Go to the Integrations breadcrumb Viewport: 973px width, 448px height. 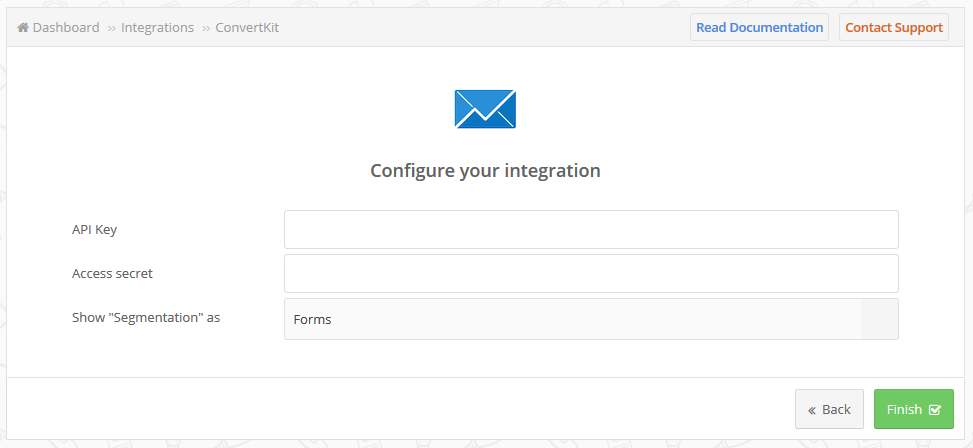tap(157, 28)
